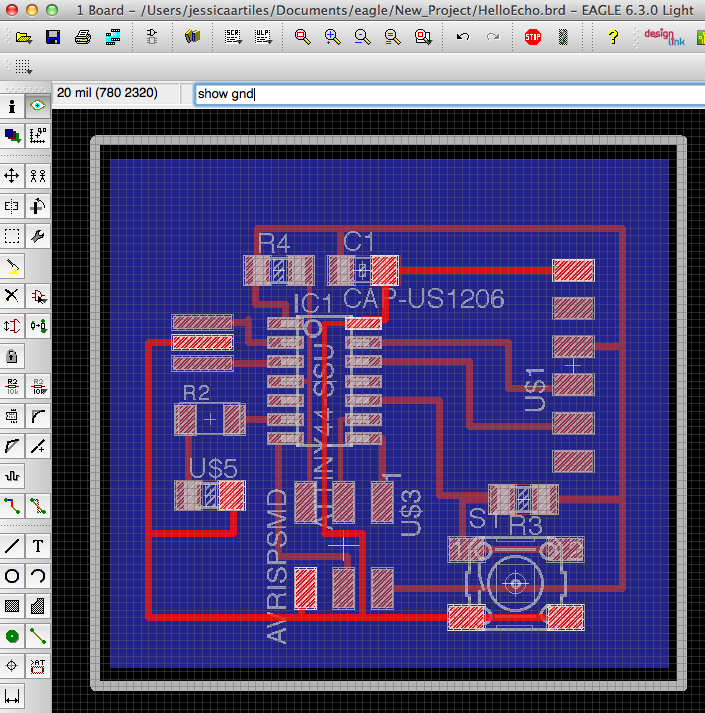Select the Split wire tool
Viewport: 705px width, 713px height.
click(12, 446)
